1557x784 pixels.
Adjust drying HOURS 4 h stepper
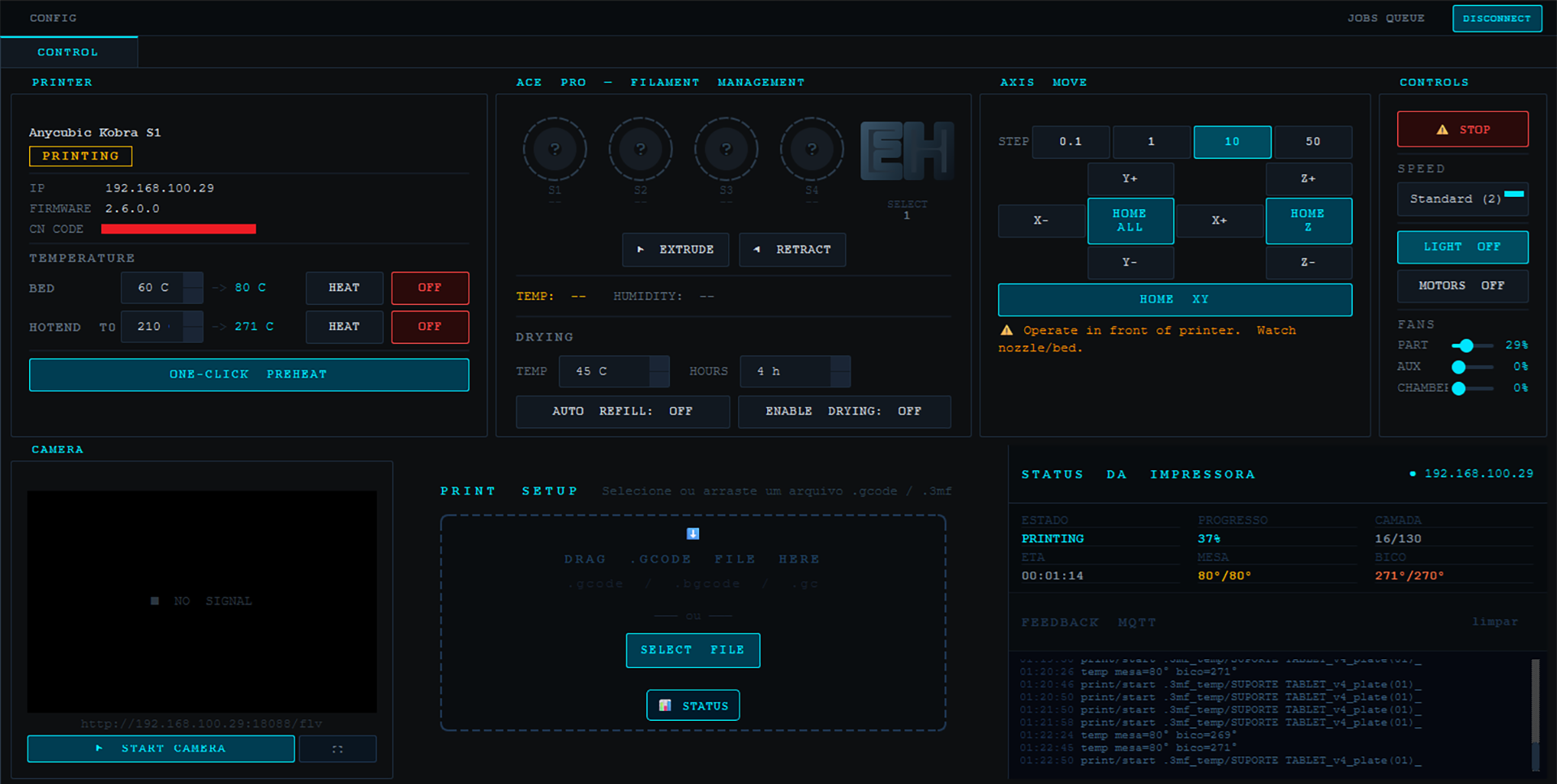point(840,371)
